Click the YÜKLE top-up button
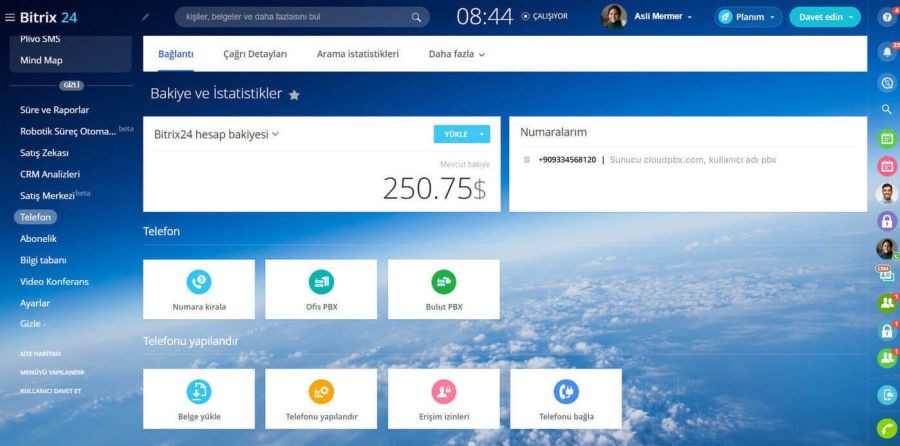The image size is (900, 446). [455, 134]
